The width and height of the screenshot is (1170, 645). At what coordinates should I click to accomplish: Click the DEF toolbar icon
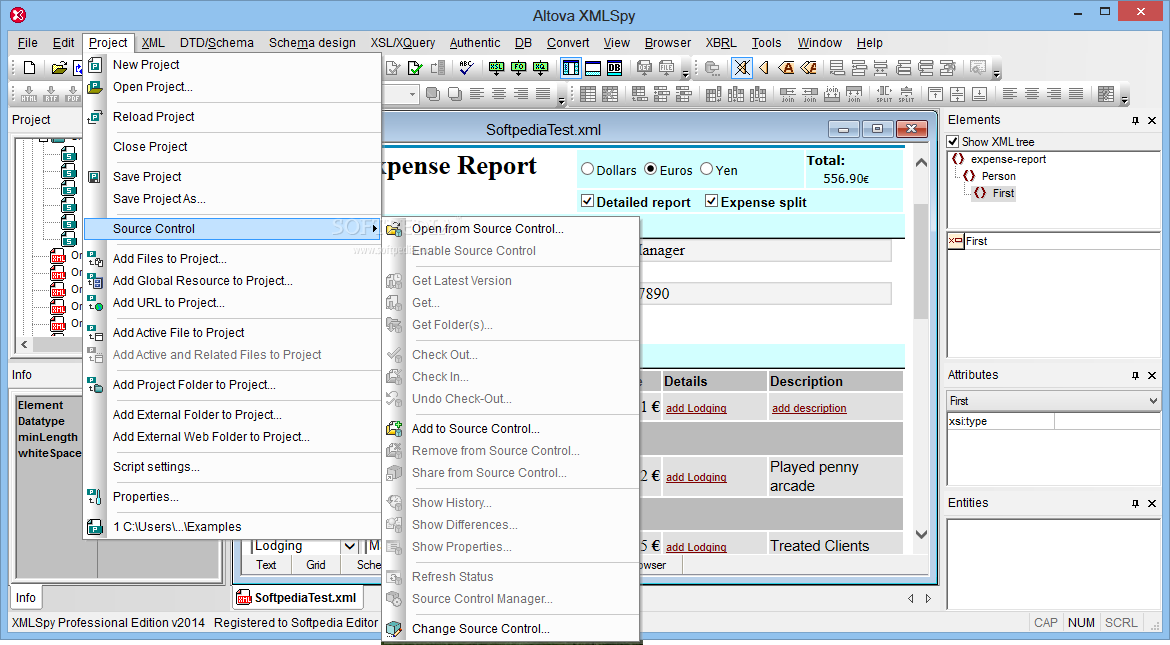point(644,68)
